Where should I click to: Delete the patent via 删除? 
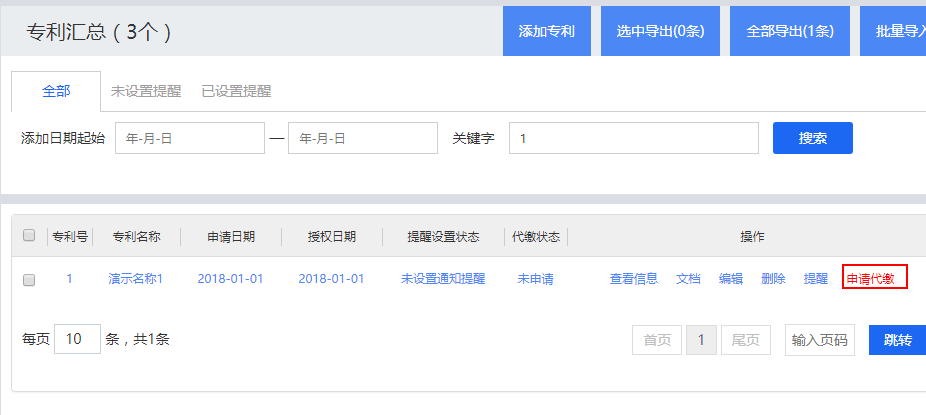click(773, 279)
